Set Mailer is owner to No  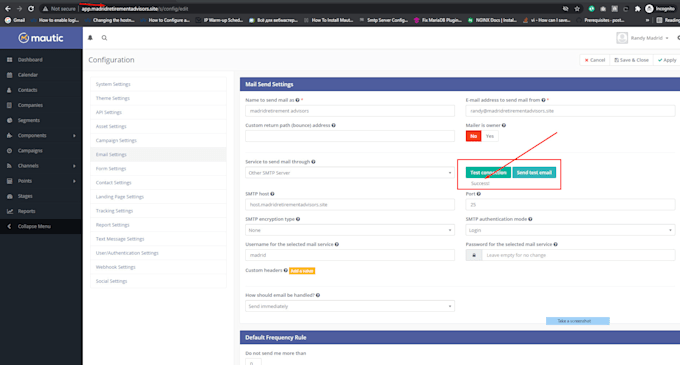point(474,136)
